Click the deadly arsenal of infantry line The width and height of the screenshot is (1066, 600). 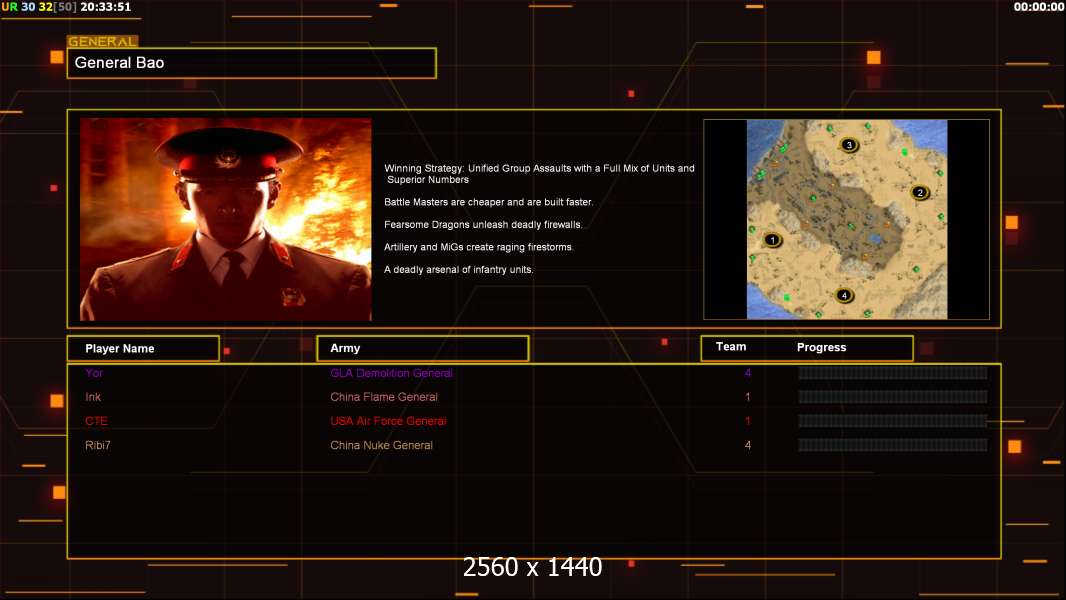coord(458,269)
